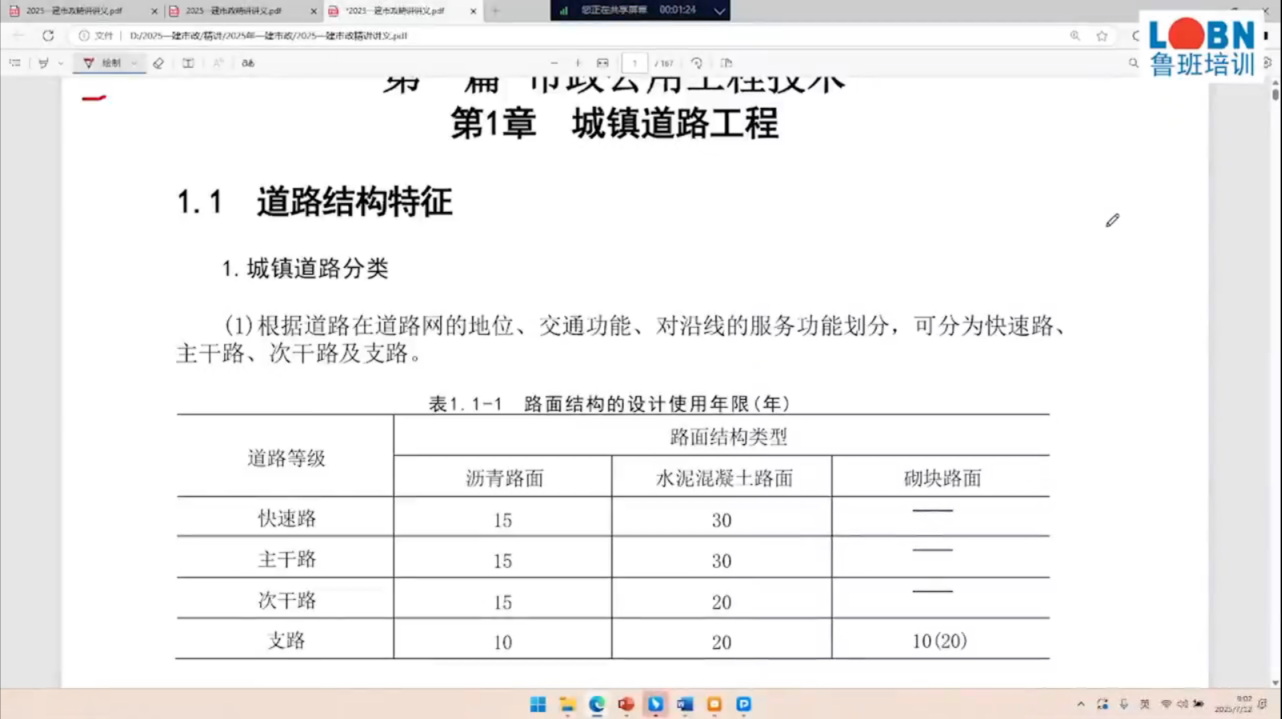1282x719 pixels.
Task: Add page to favorites with star icon
Action: pyautogui.click(x=1102, y=35)
